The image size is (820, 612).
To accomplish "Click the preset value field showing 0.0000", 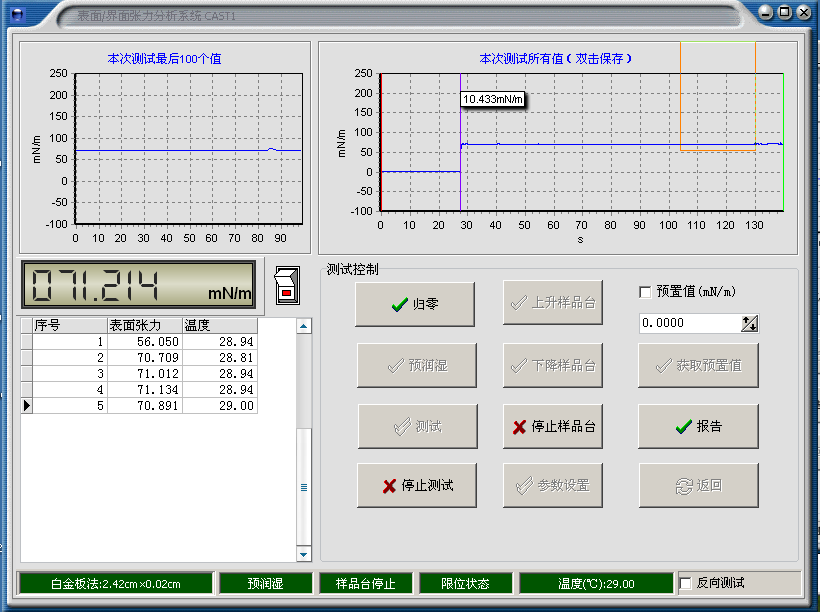I will click(x=690, y=323).
